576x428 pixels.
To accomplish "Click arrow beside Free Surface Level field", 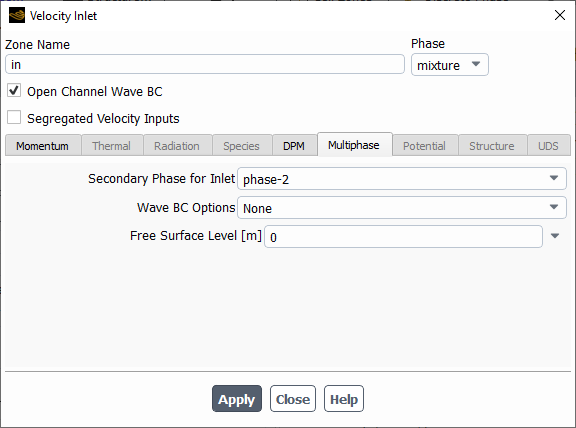I will tap(555, 236).
